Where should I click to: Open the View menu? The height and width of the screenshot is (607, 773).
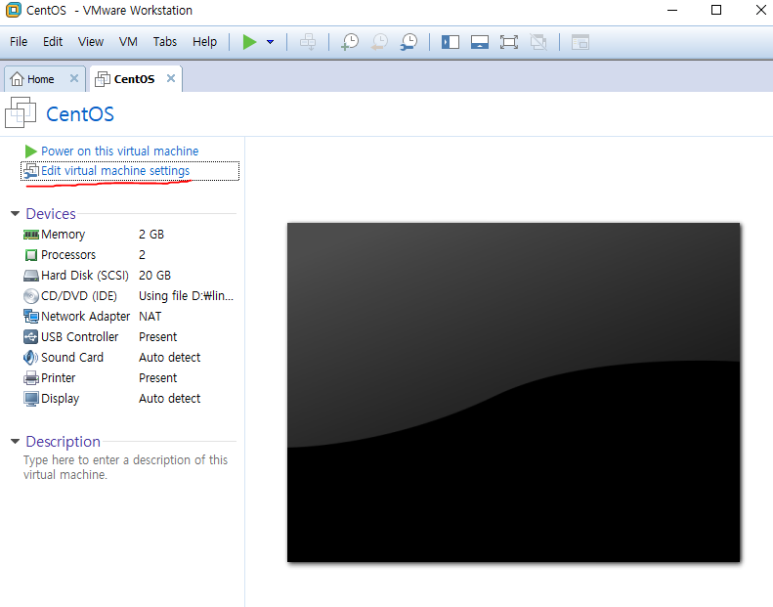coord(91,42)
